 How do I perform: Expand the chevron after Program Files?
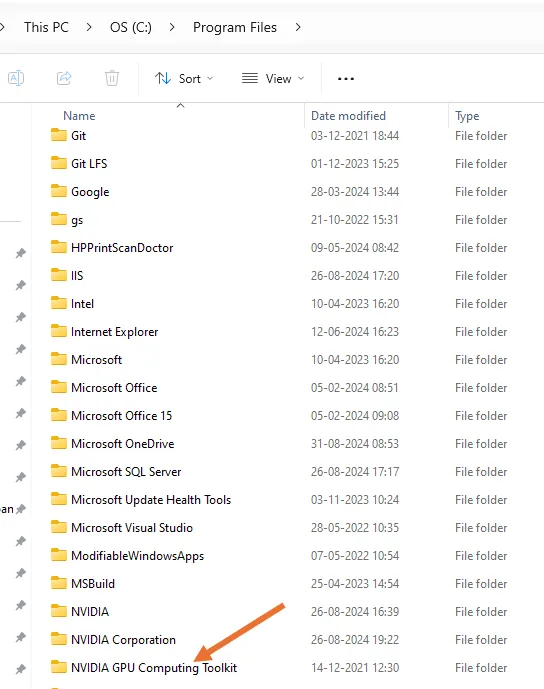click(x=298, y=27)
